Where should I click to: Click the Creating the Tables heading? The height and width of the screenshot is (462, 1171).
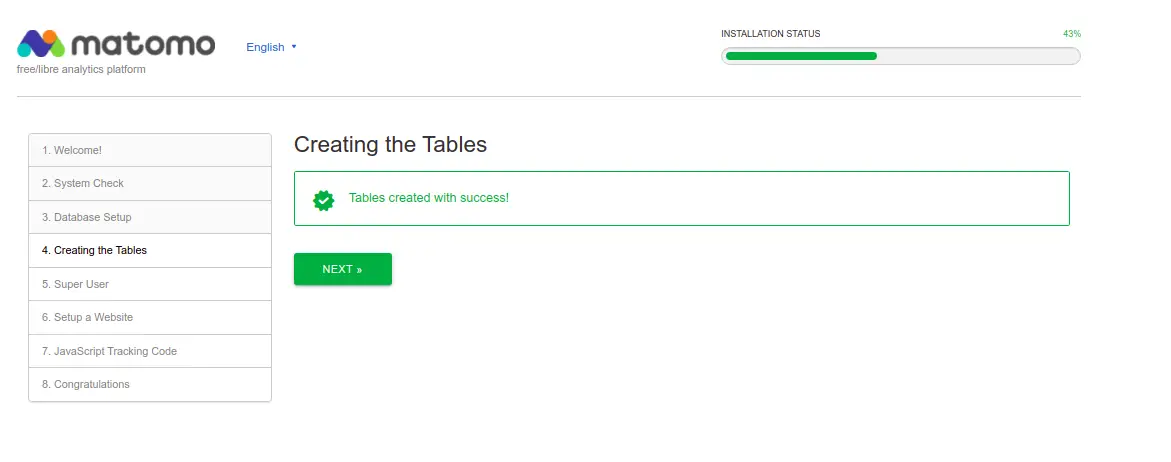point(391,144)
